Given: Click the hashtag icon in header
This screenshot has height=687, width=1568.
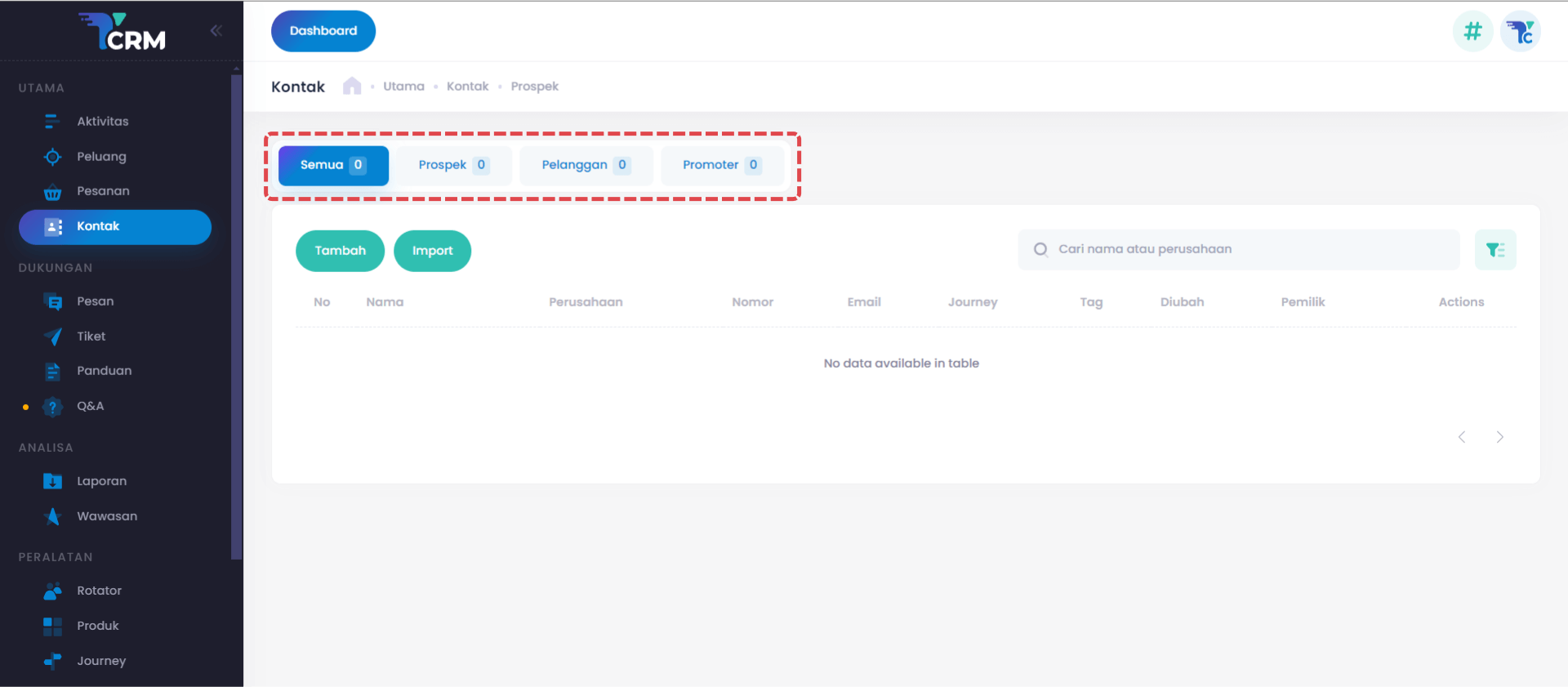Looking at the screenshot, I should tap(1472, 32).
